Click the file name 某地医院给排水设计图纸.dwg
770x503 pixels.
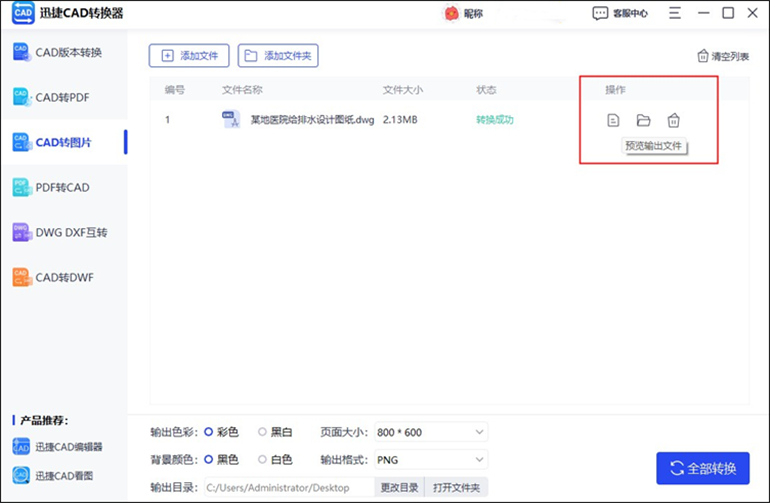[x=312, y=119]
